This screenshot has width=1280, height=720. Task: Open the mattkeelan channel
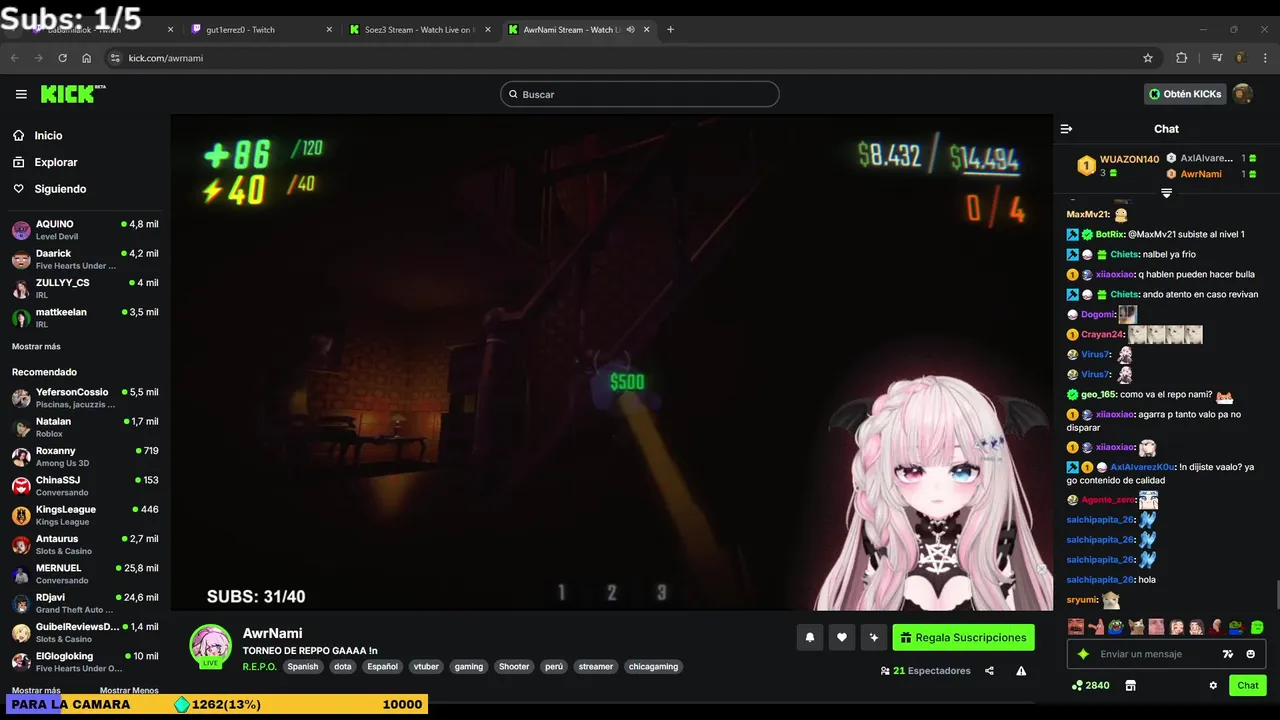[x=85, y=318]
